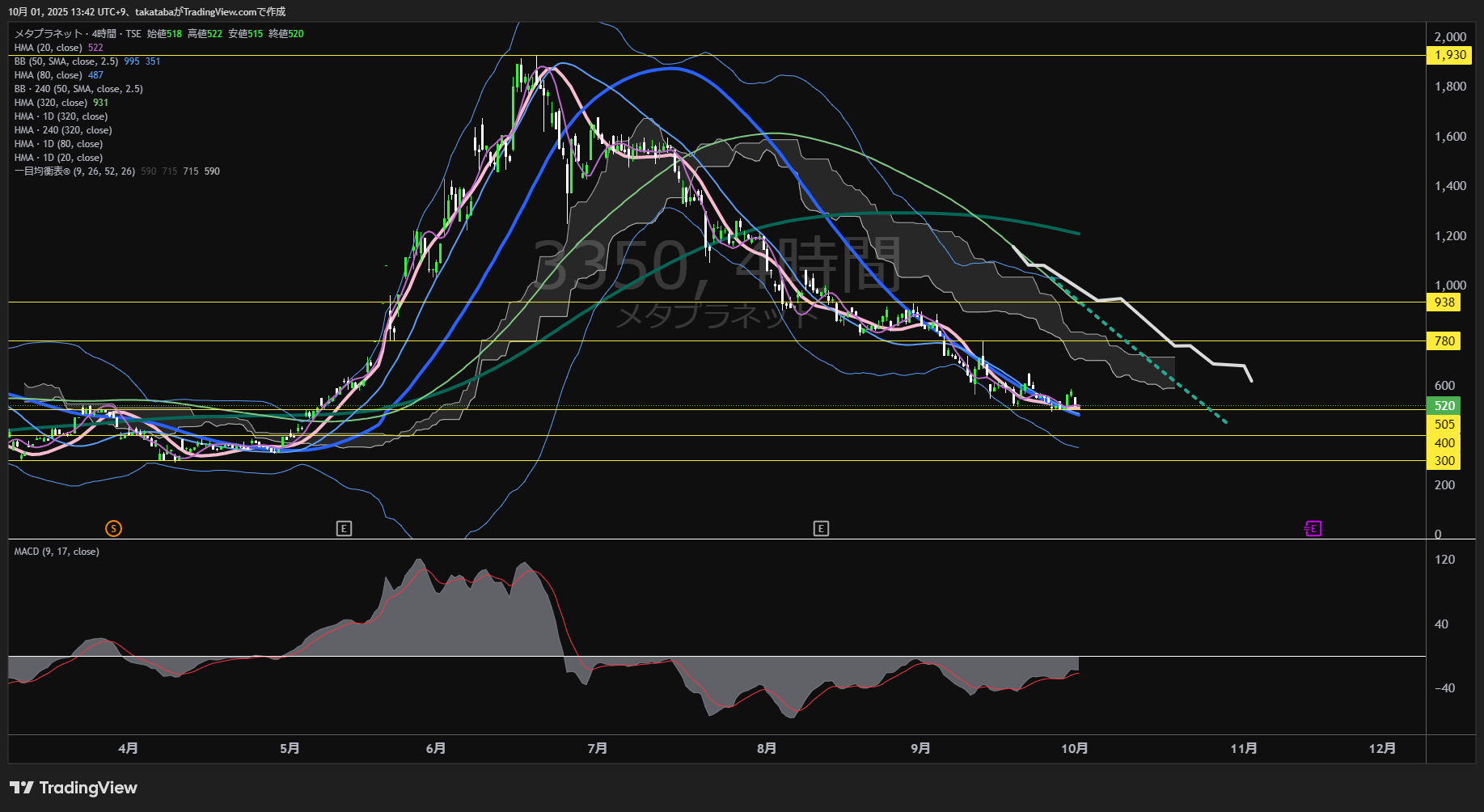This screenshot has width=1484, height=812.
Task: Click the 938 price level label
Action: (x=1444, y=302)
